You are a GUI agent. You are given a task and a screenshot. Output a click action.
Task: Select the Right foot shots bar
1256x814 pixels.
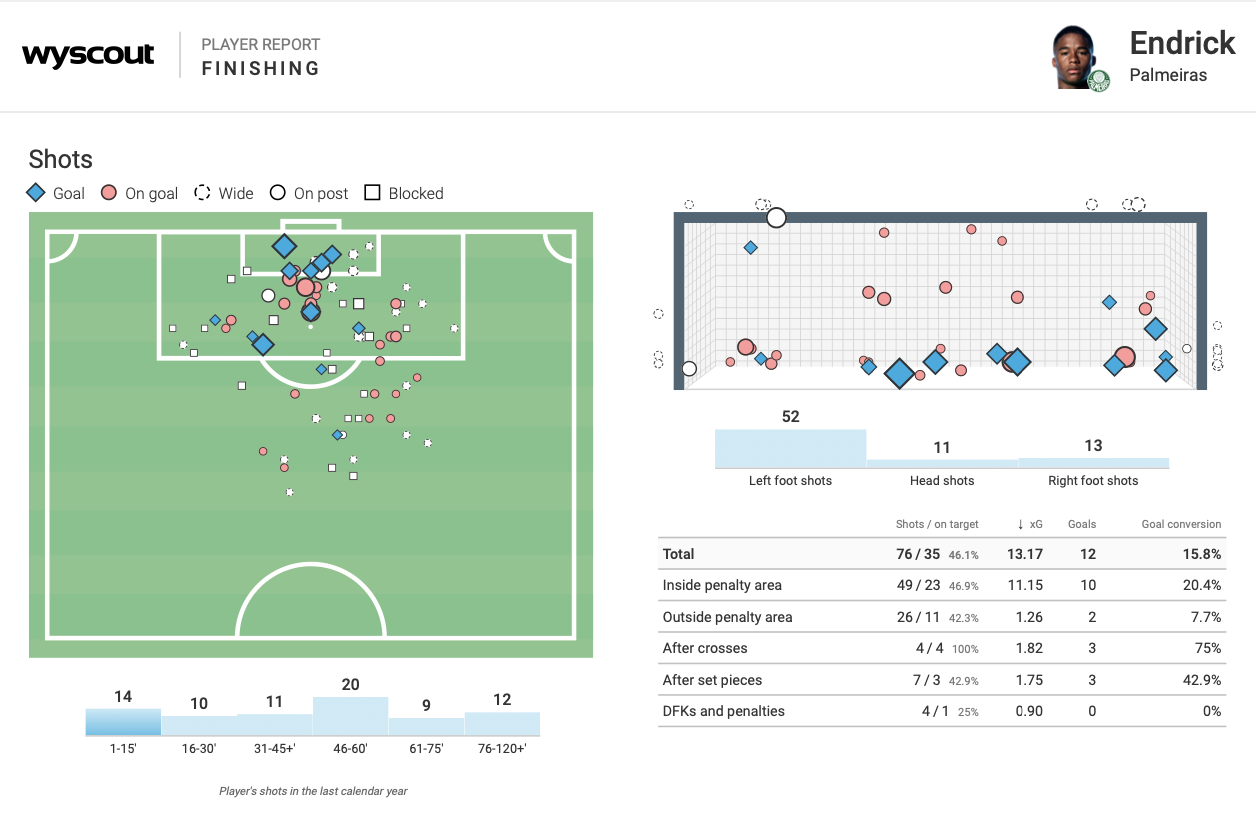click(x=1093, y=463)
